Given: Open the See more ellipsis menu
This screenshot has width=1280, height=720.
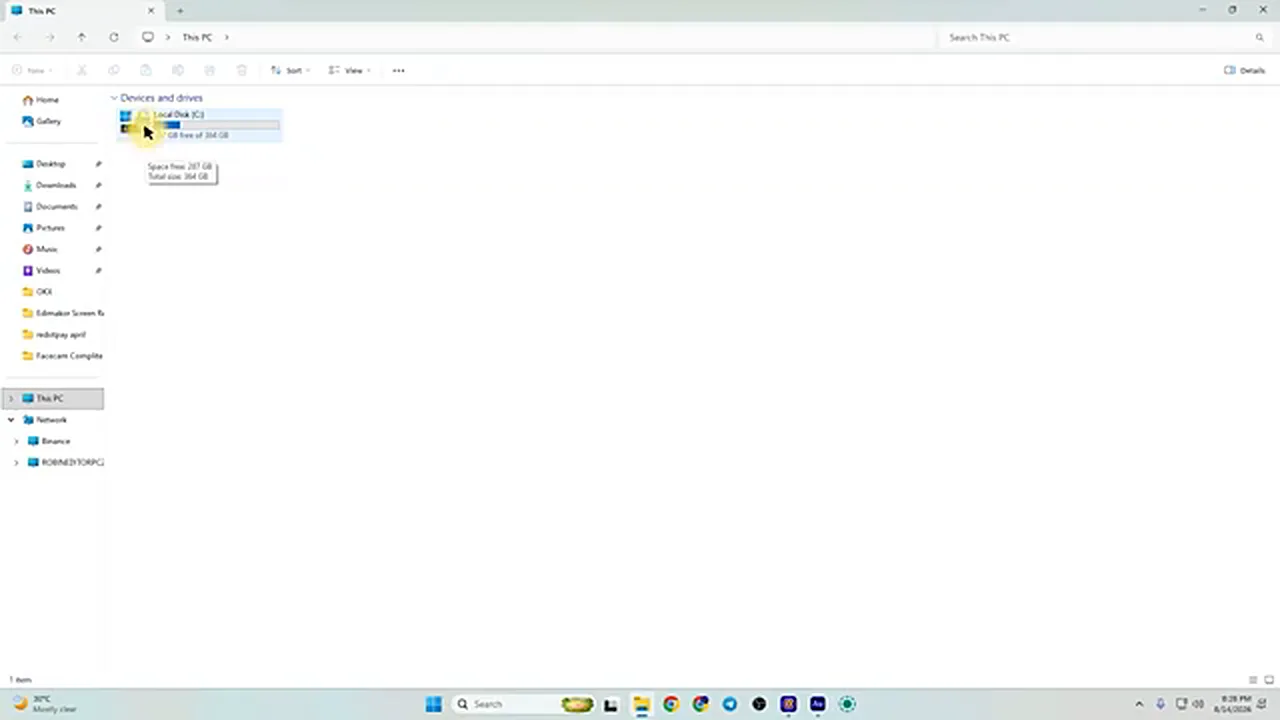Looking at the screenshot, I should pyautogui.click(x=399, y=70).
